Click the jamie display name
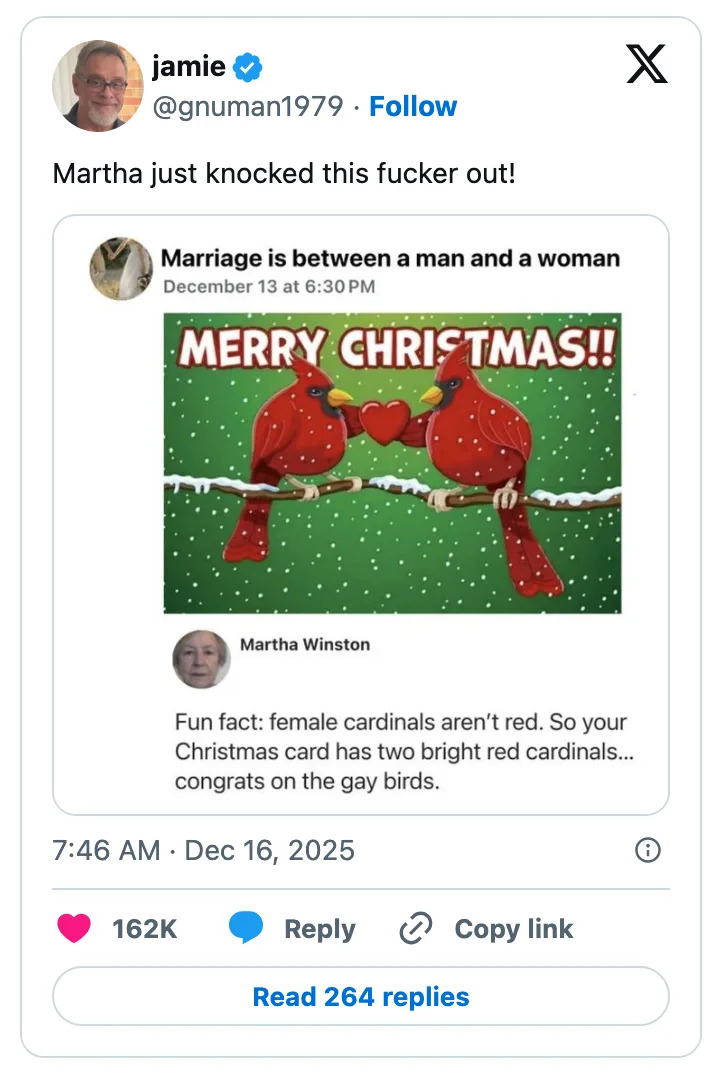Viewport: 726px width, 1078px height. tap(188, 67)
